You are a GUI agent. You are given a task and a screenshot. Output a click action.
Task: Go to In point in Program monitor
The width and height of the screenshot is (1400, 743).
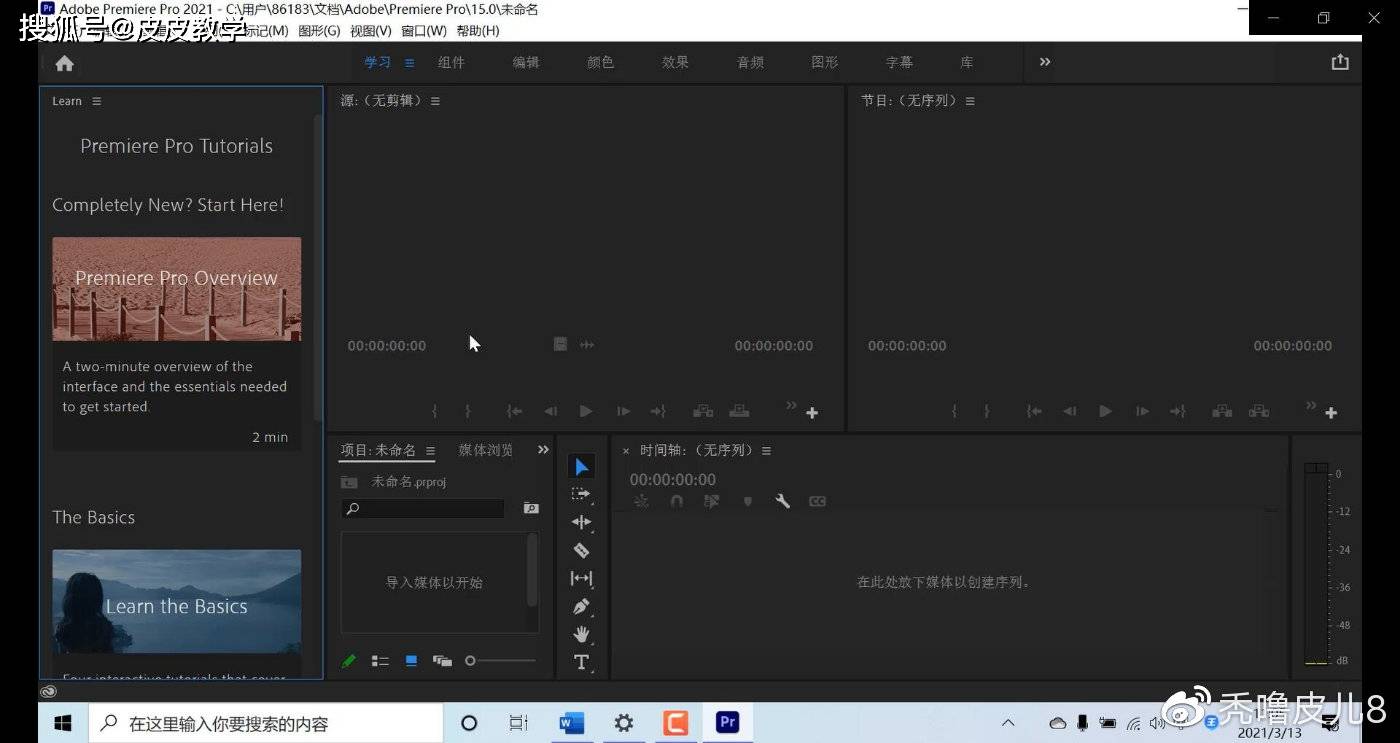pyautogui.click(x=1034, y=411)
